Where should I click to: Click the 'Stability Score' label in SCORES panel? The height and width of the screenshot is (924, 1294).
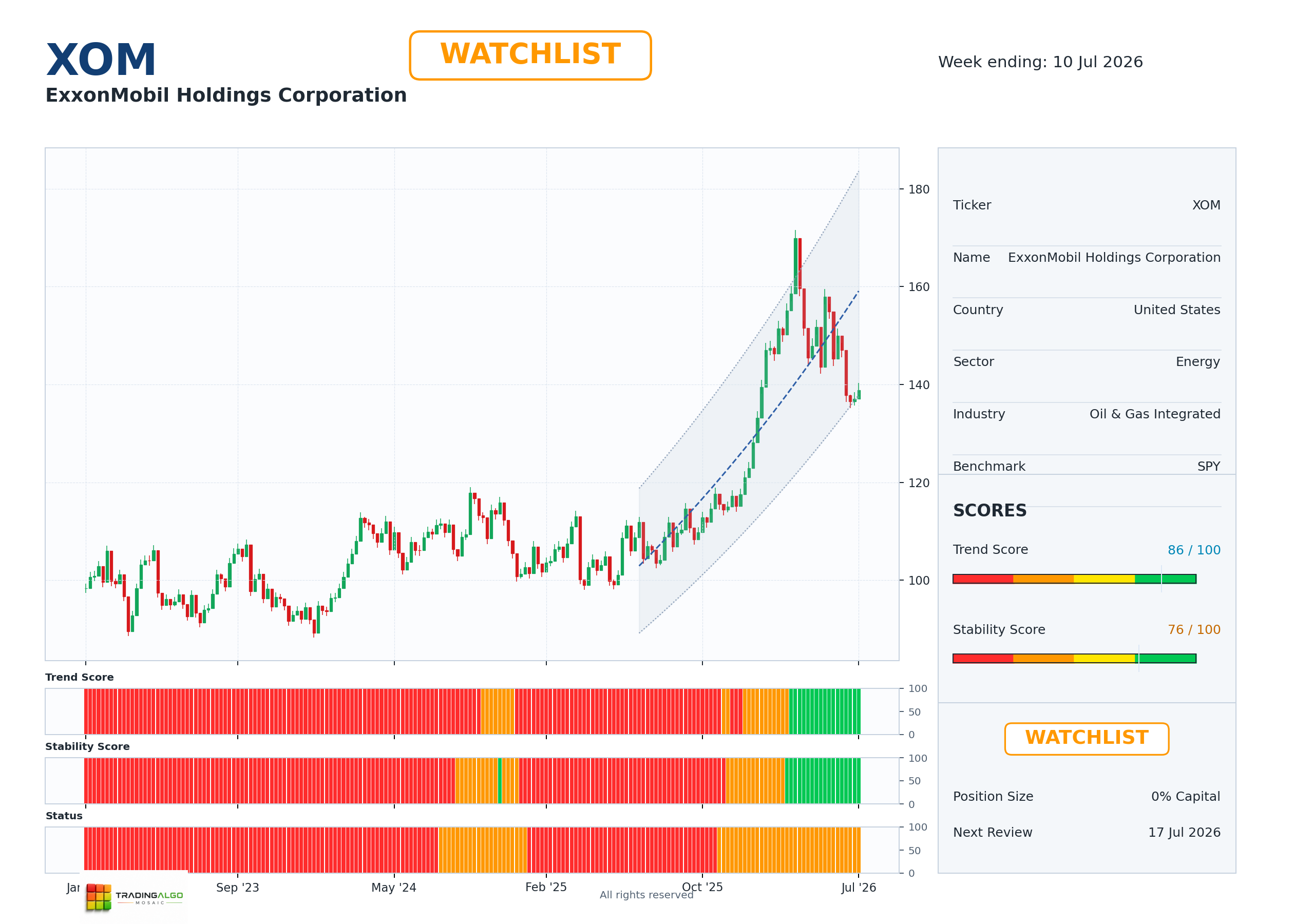[x=999, y=630]
